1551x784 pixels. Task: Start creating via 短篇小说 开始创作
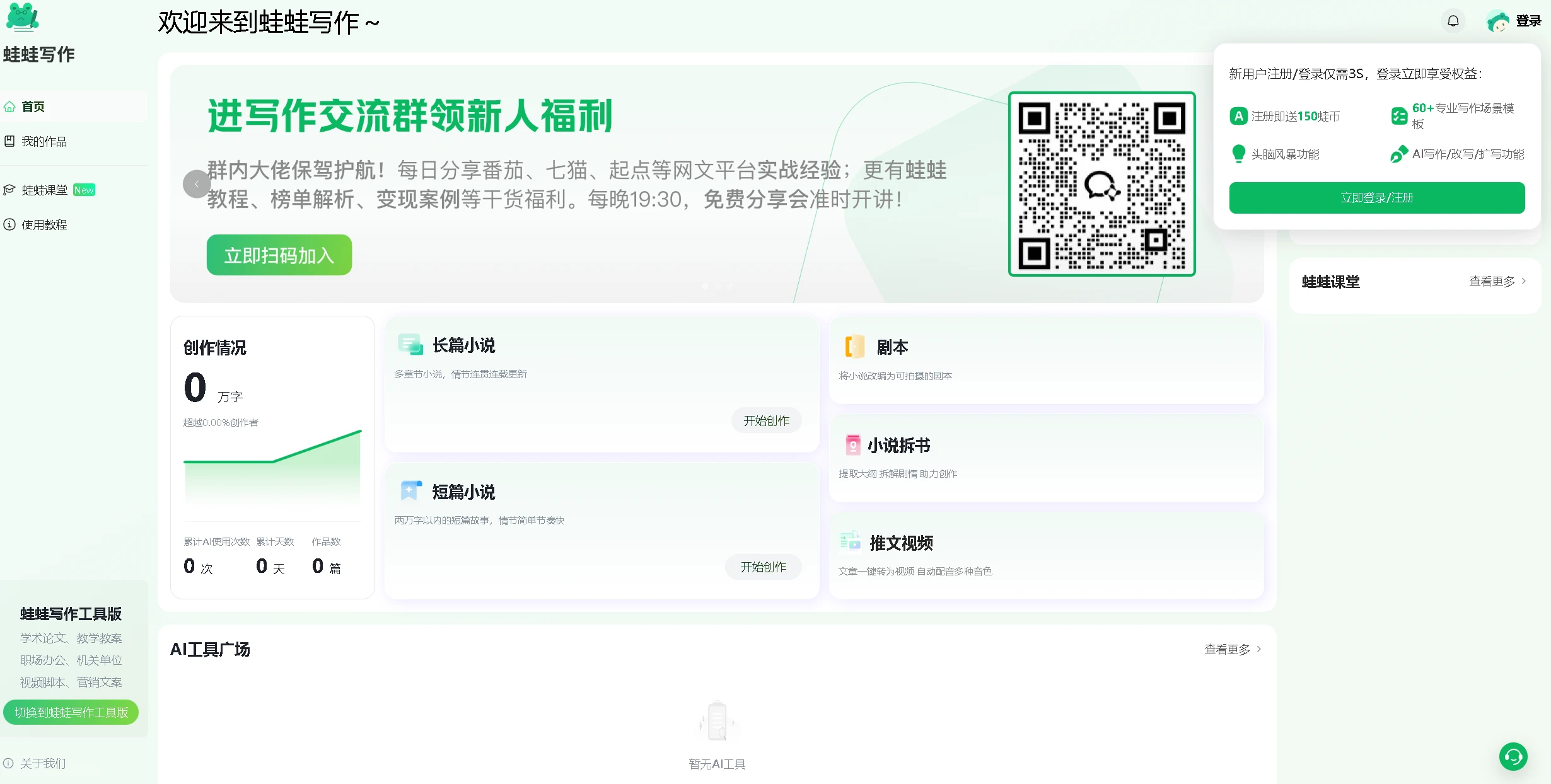pos(763,567)
